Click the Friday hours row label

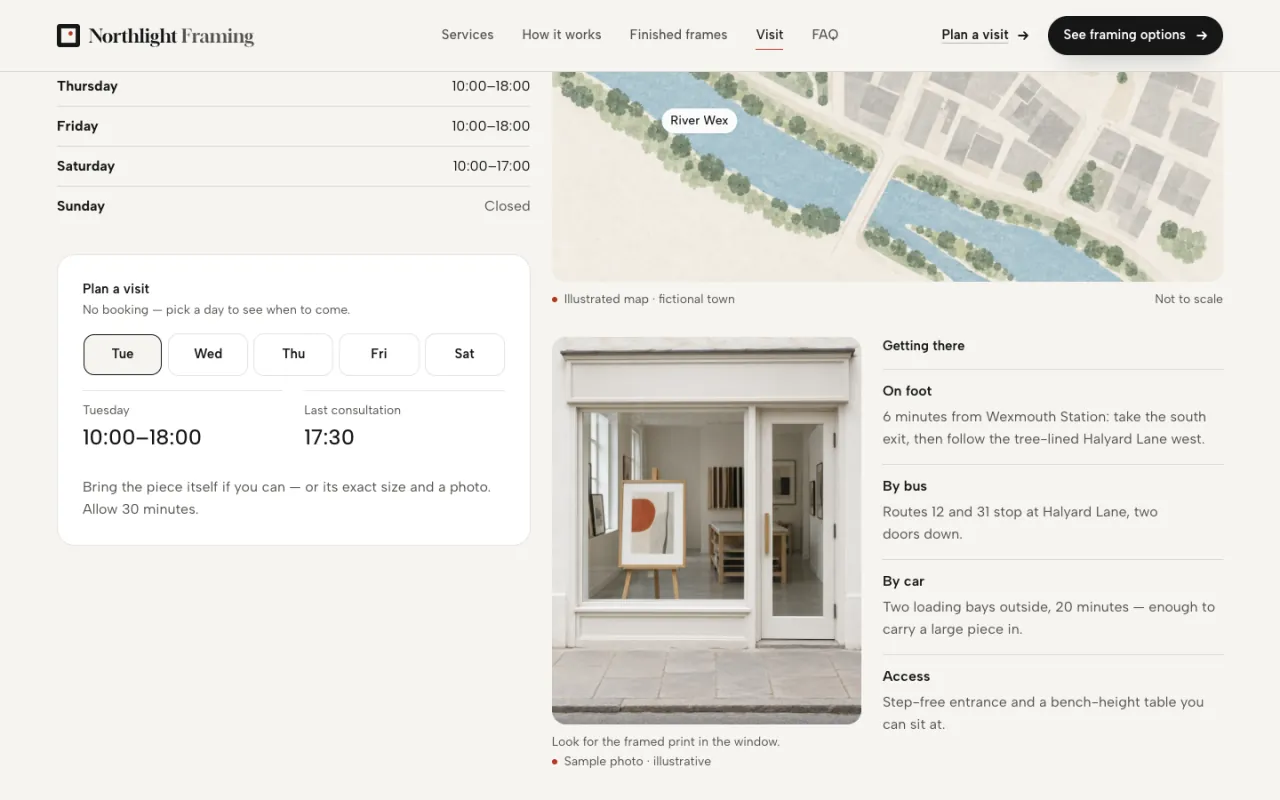click(x=77, y=126)
